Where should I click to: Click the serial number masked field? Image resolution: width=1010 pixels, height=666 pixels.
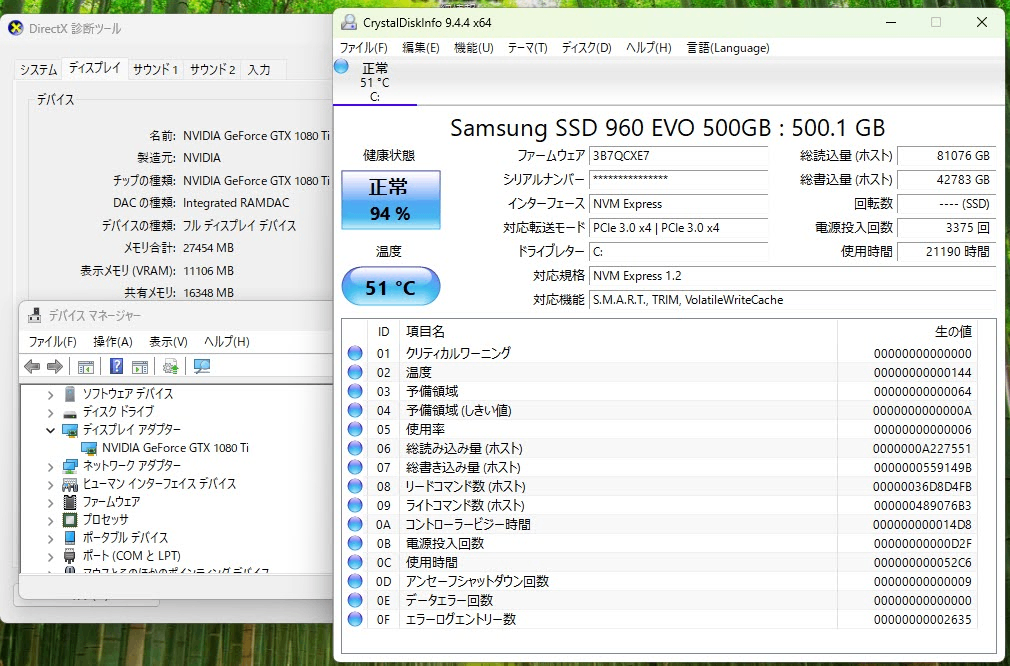tap(678, 180)
